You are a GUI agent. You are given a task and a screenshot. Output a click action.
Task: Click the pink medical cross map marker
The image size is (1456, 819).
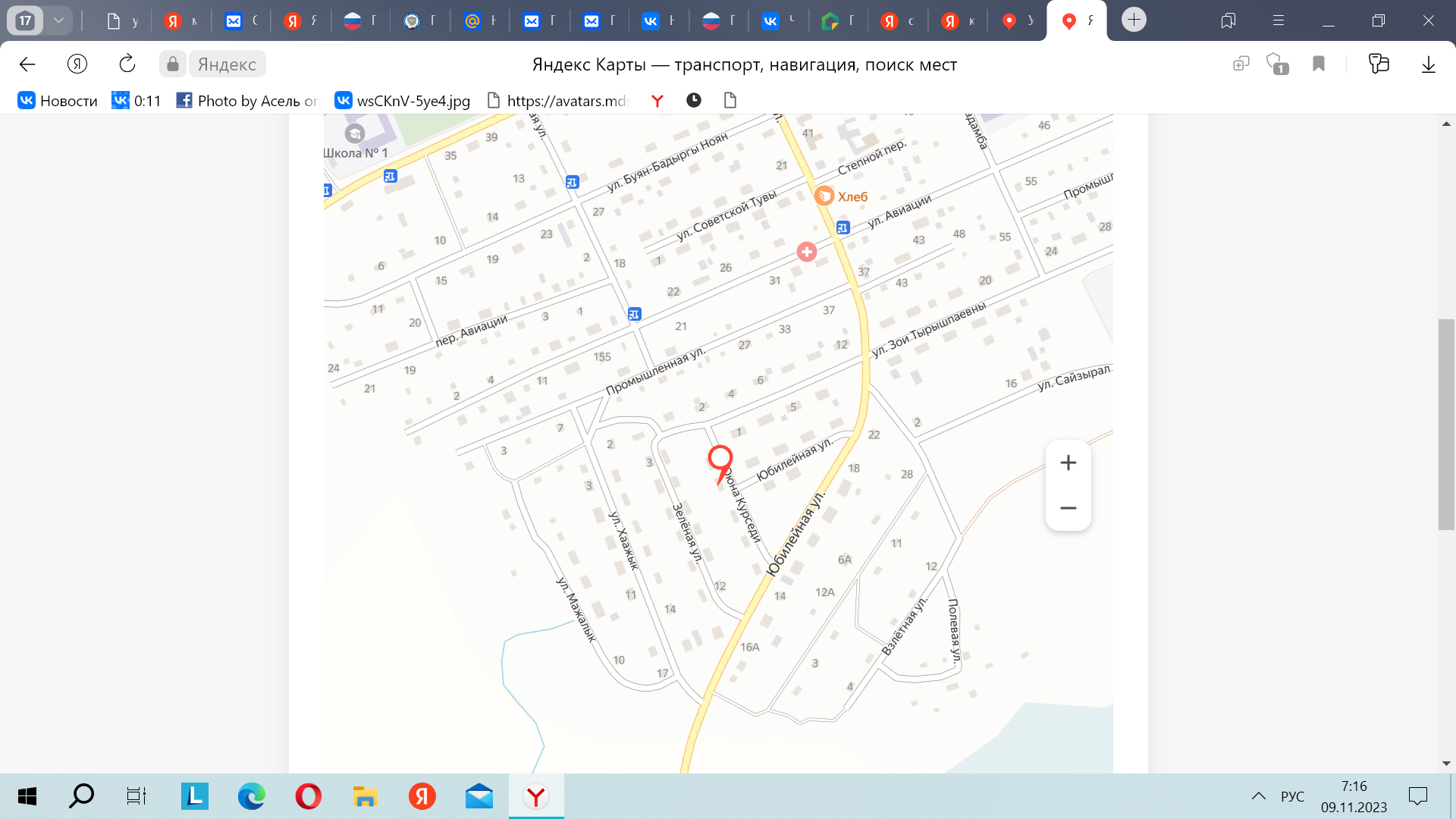point(806,252)
